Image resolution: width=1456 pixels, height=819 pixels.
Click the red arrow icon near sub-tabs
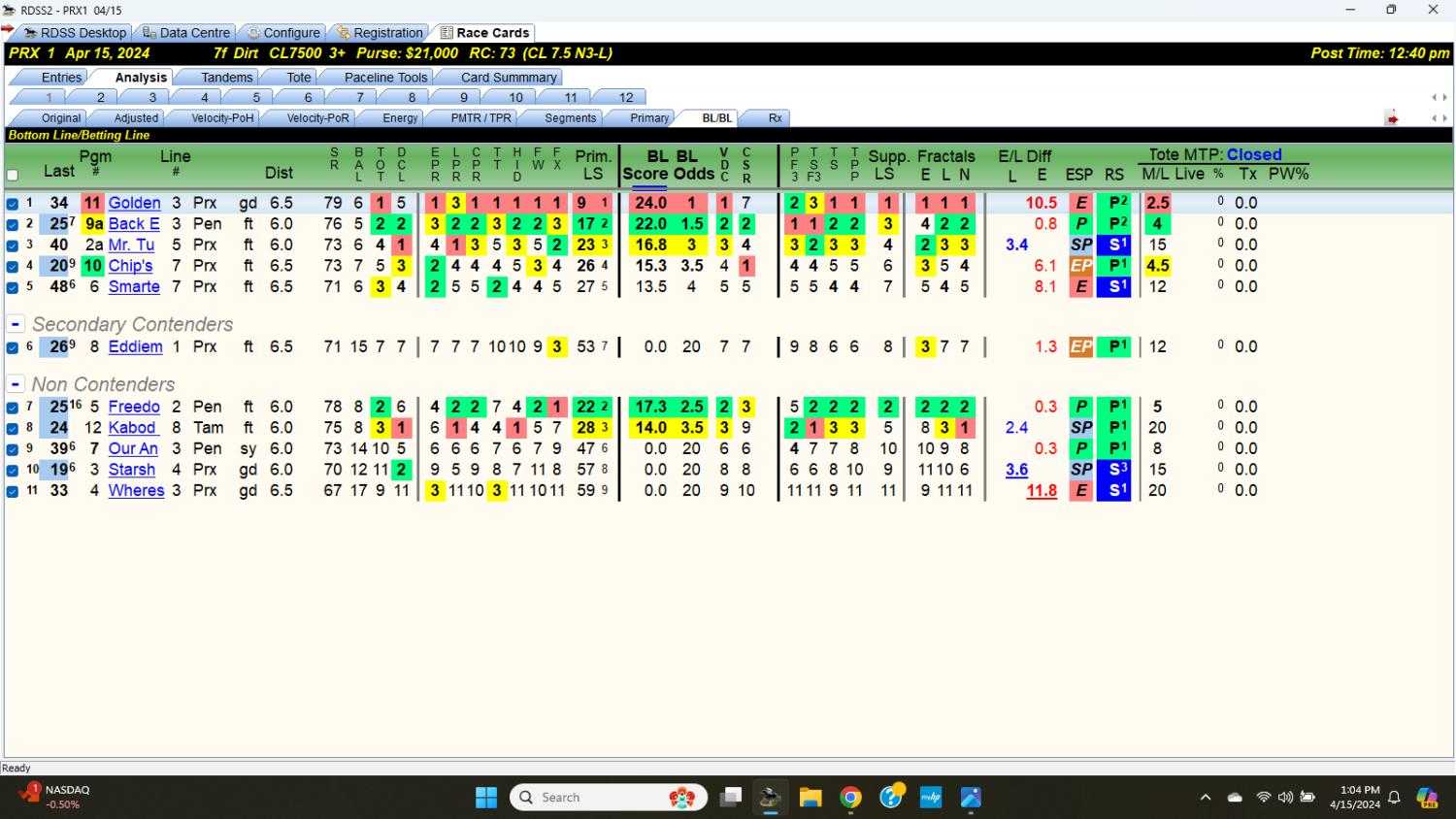[1392, 118]
